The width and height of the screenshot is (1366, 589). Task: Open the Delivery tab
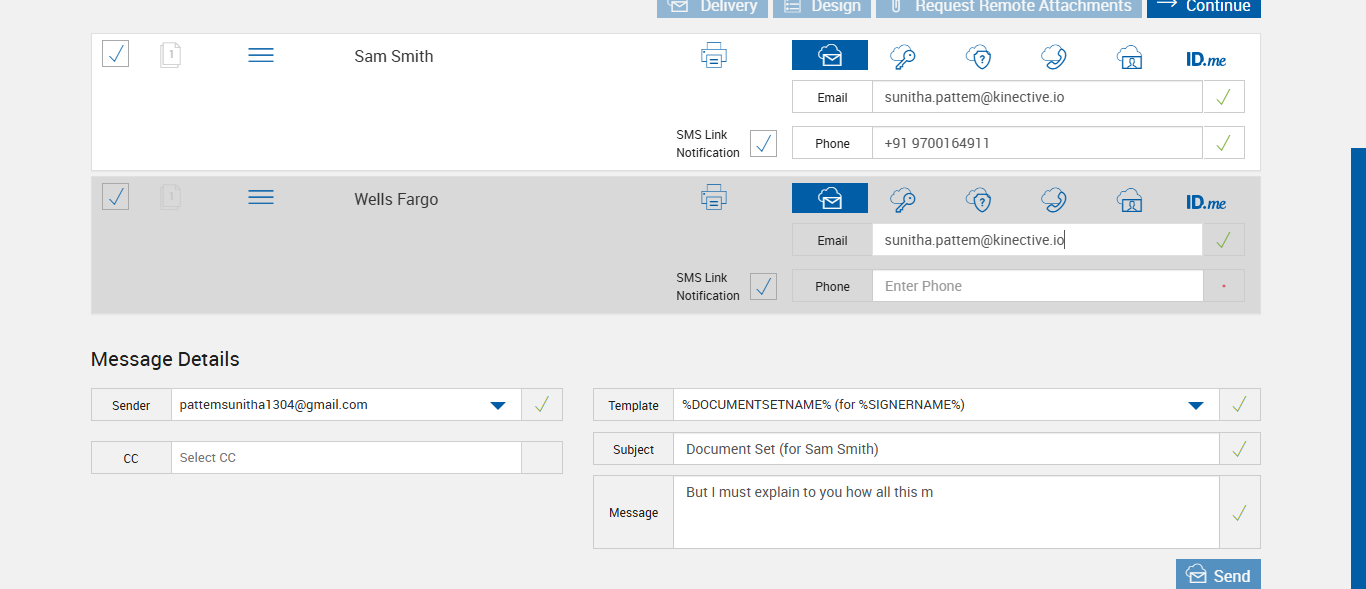coord(712,7)
